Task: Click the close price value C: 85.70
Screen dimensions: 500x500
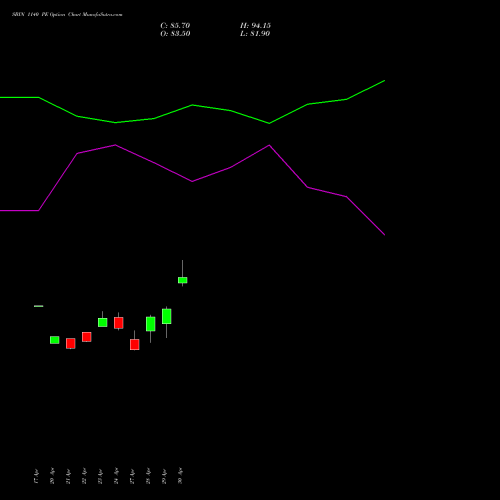Action: pyautogui.click(x=175, y=26)
